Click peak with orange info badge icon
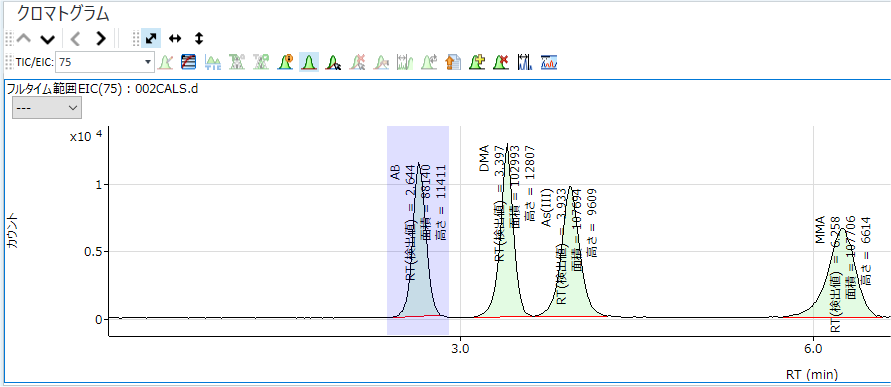The height and width of the screenshot is (387, 891). click(x=285, y=62)
